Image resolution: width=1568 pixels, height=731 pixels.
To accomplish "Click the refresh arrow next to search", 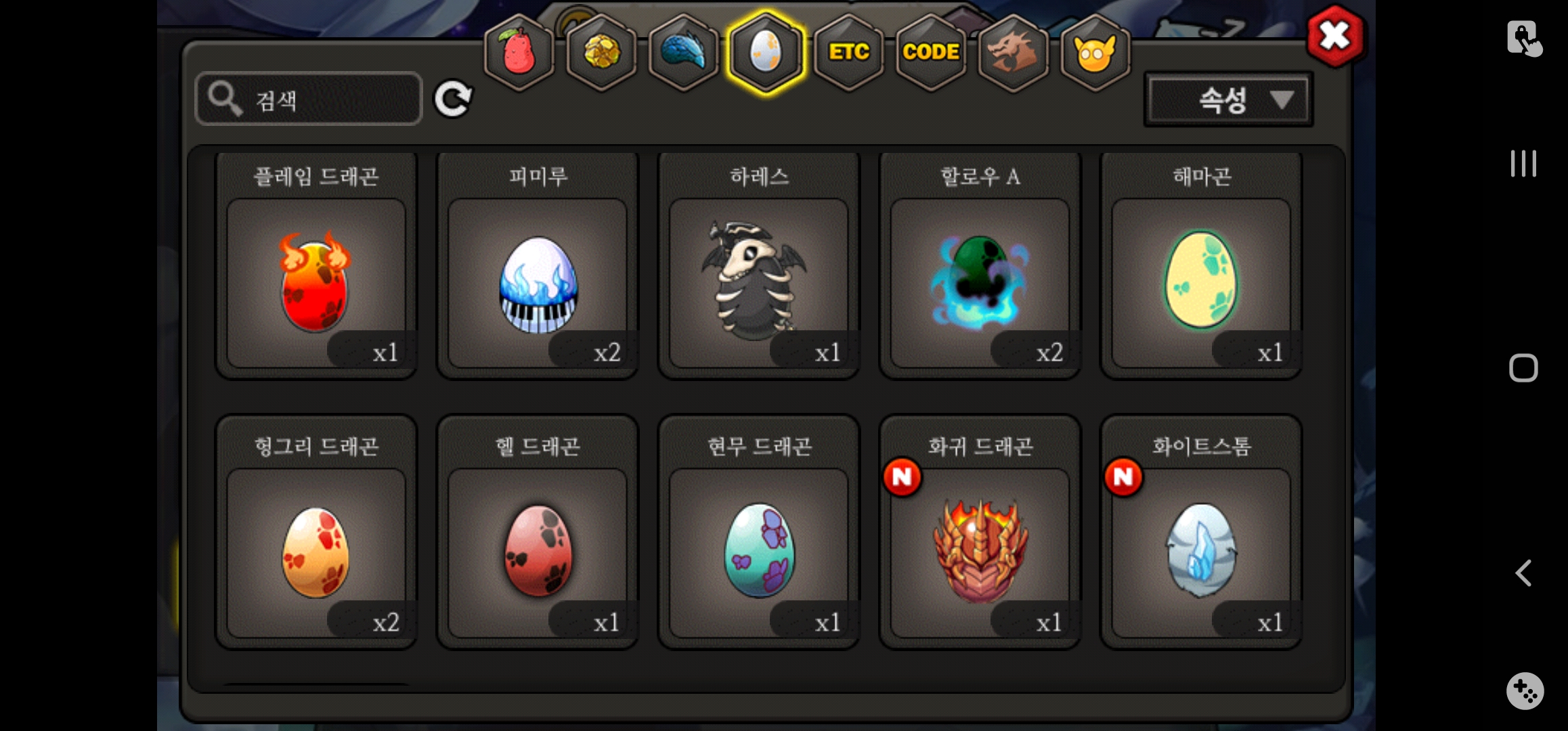I will click(453, 99).
